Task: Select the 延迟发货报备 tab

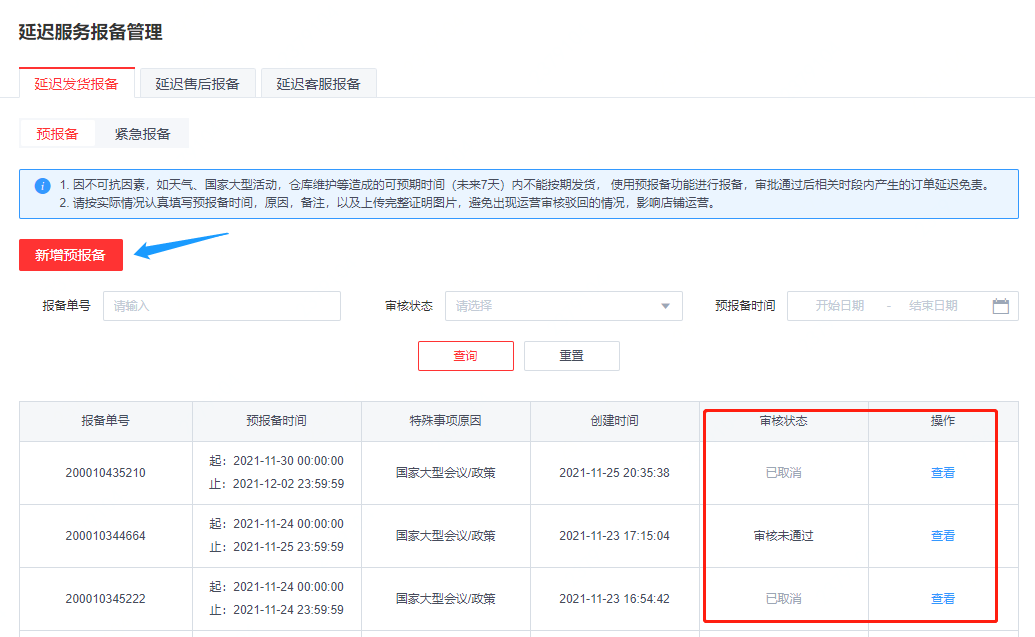Action: point(77,84)
